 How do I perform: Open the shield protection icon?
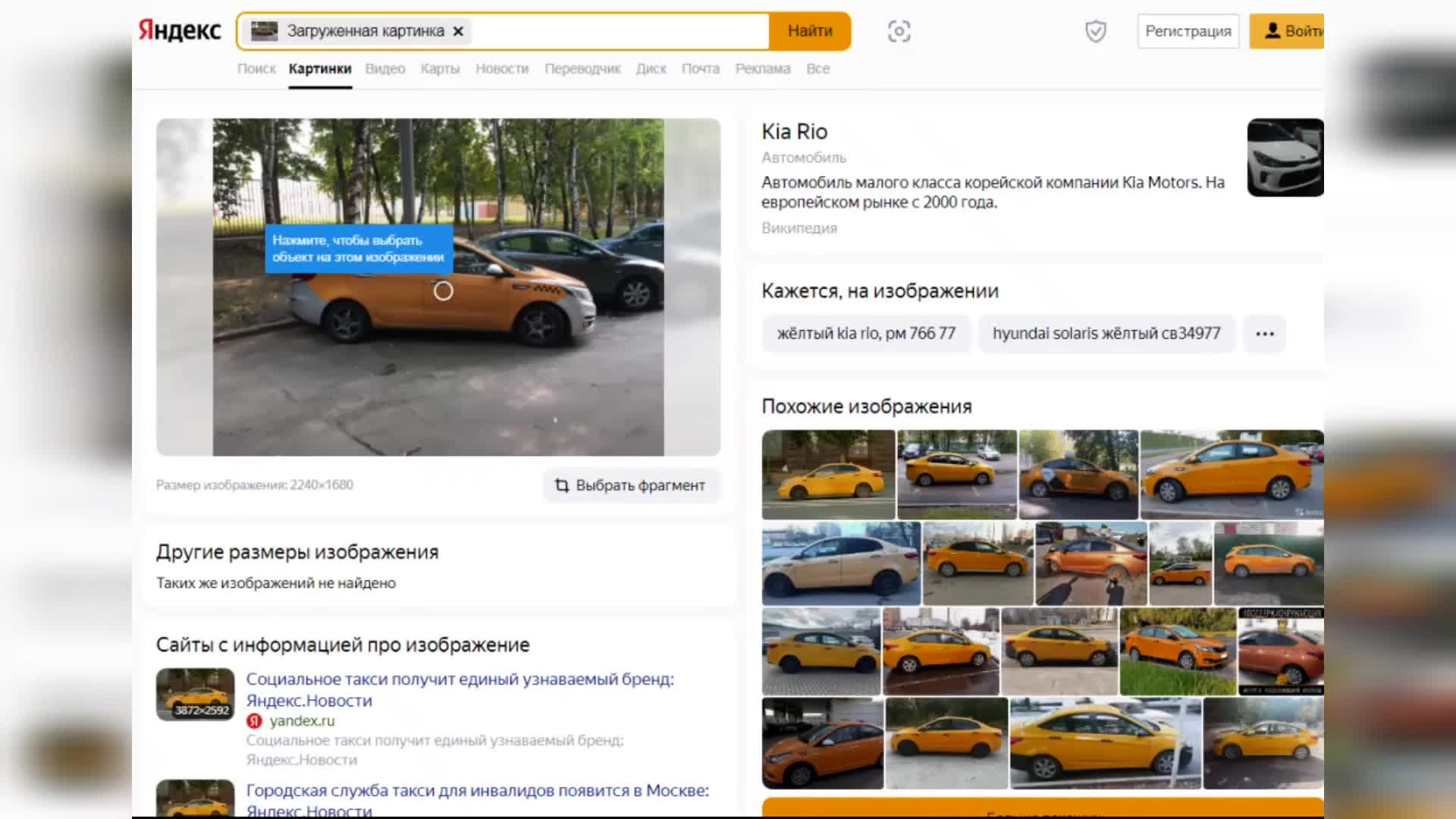(1096, 31)
